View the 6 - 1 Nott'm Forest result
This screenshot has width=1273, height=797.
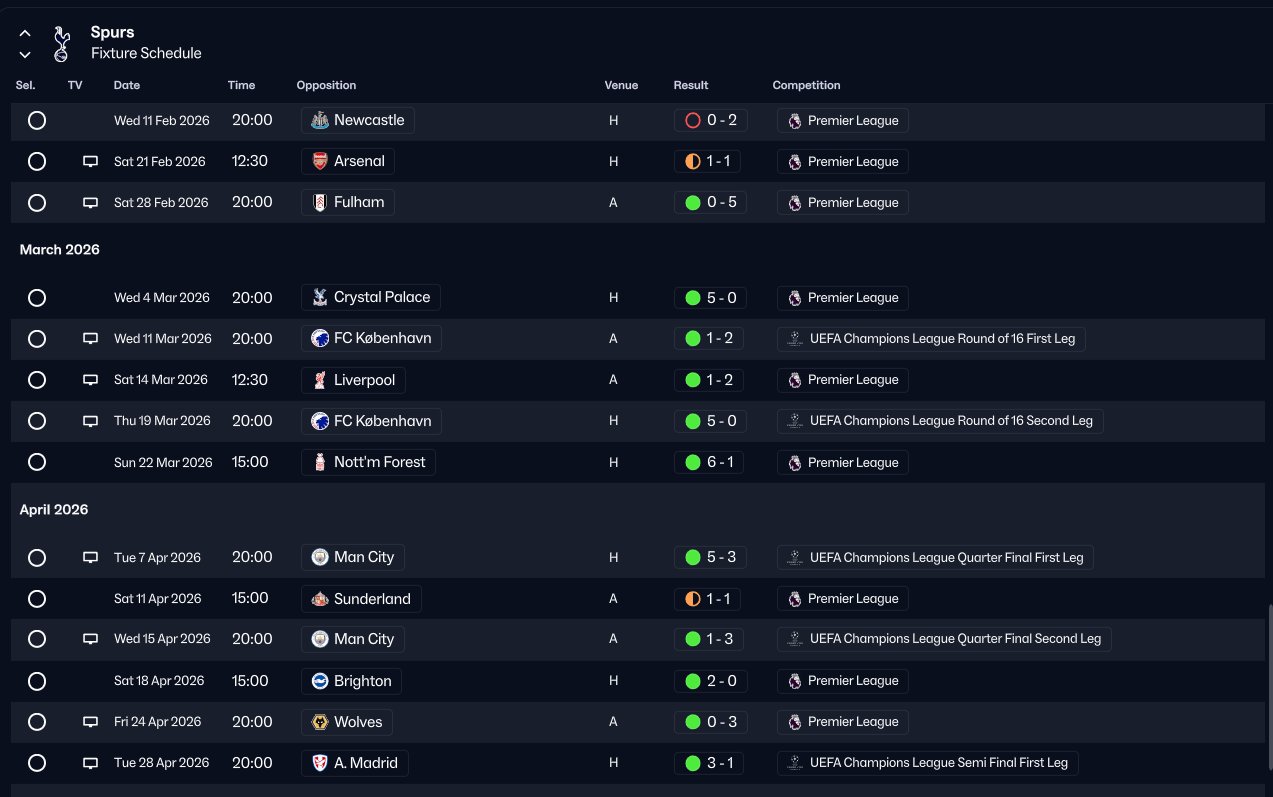coord(708,462)
